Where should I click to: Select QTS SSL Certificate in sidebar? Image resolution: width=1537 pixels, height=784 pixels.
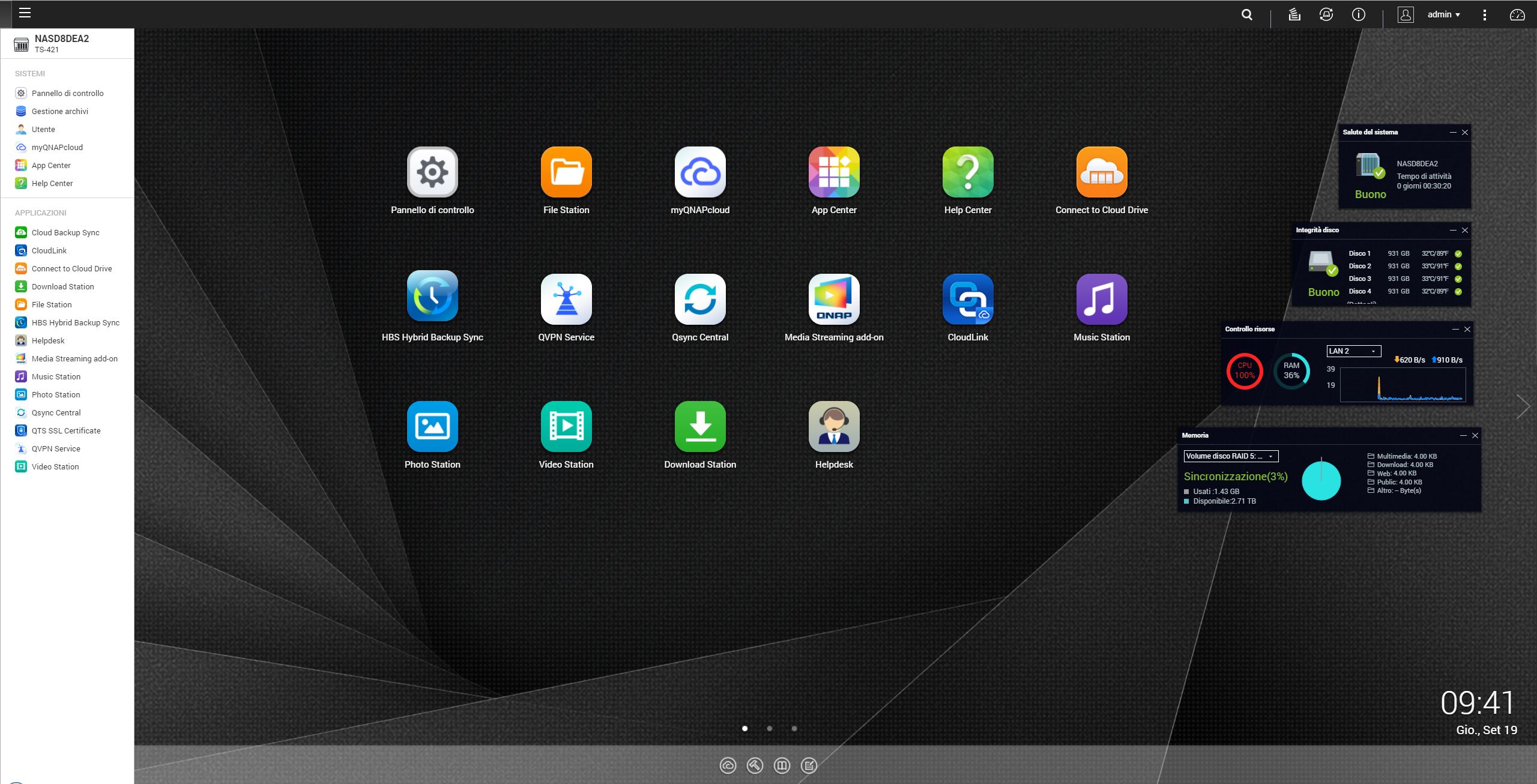(65, 430)
